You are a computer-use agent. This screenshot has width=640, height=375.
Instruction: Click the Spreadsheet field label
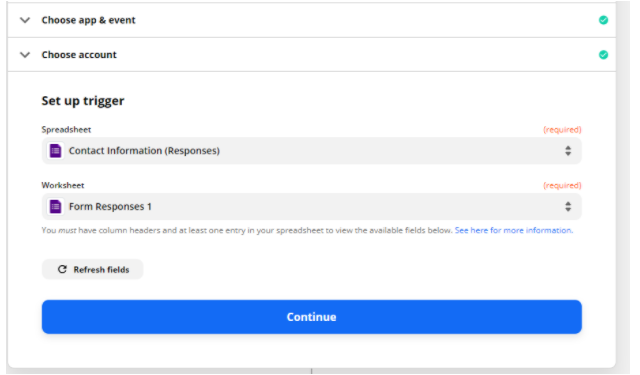pos(66,129)
